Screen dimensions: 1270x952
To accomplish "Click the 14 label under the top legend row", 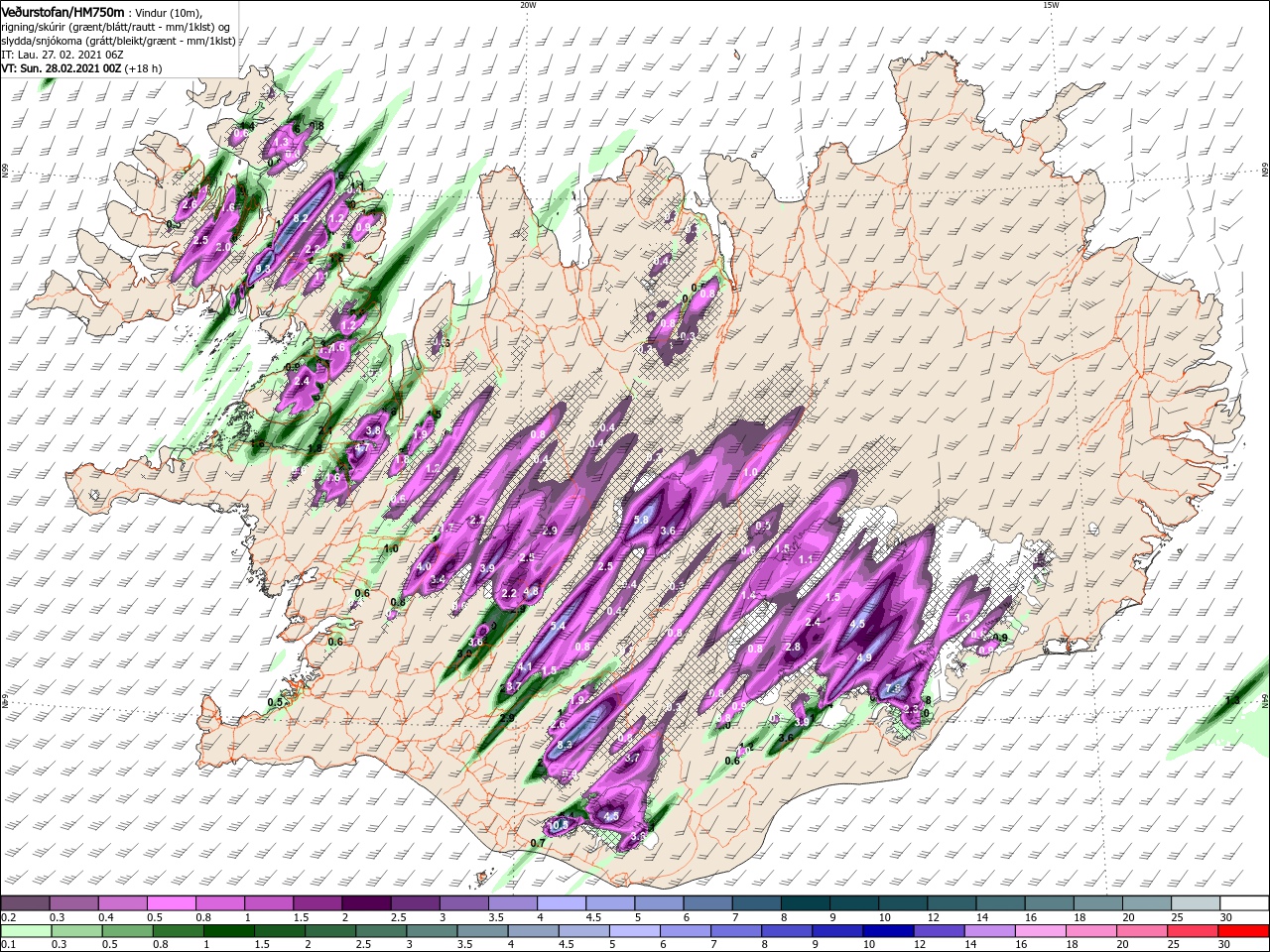I will pos(982,916).
